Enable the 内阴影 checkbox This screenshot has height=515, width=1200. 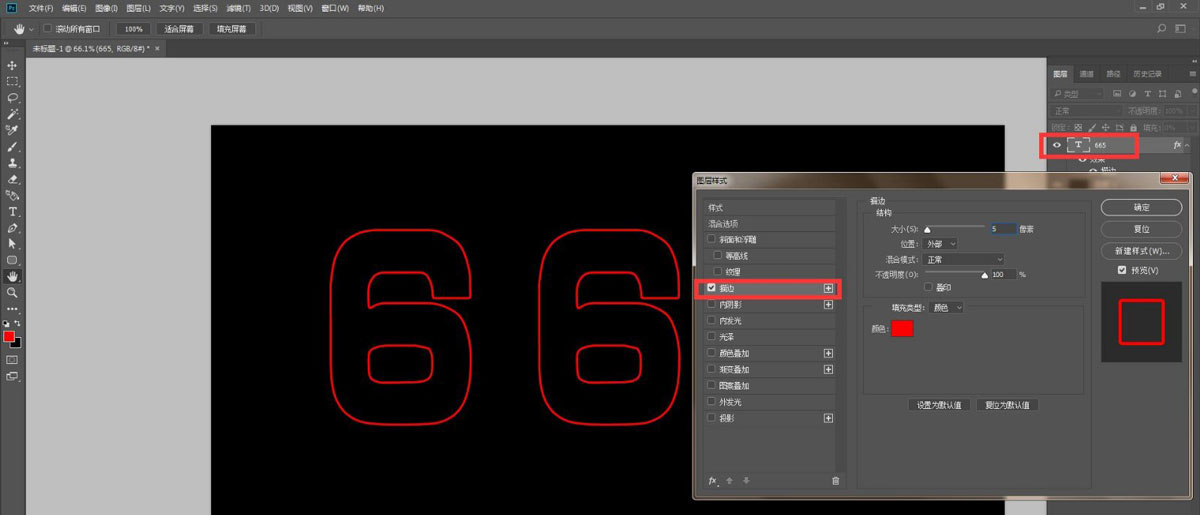click(x=711, y=304)
